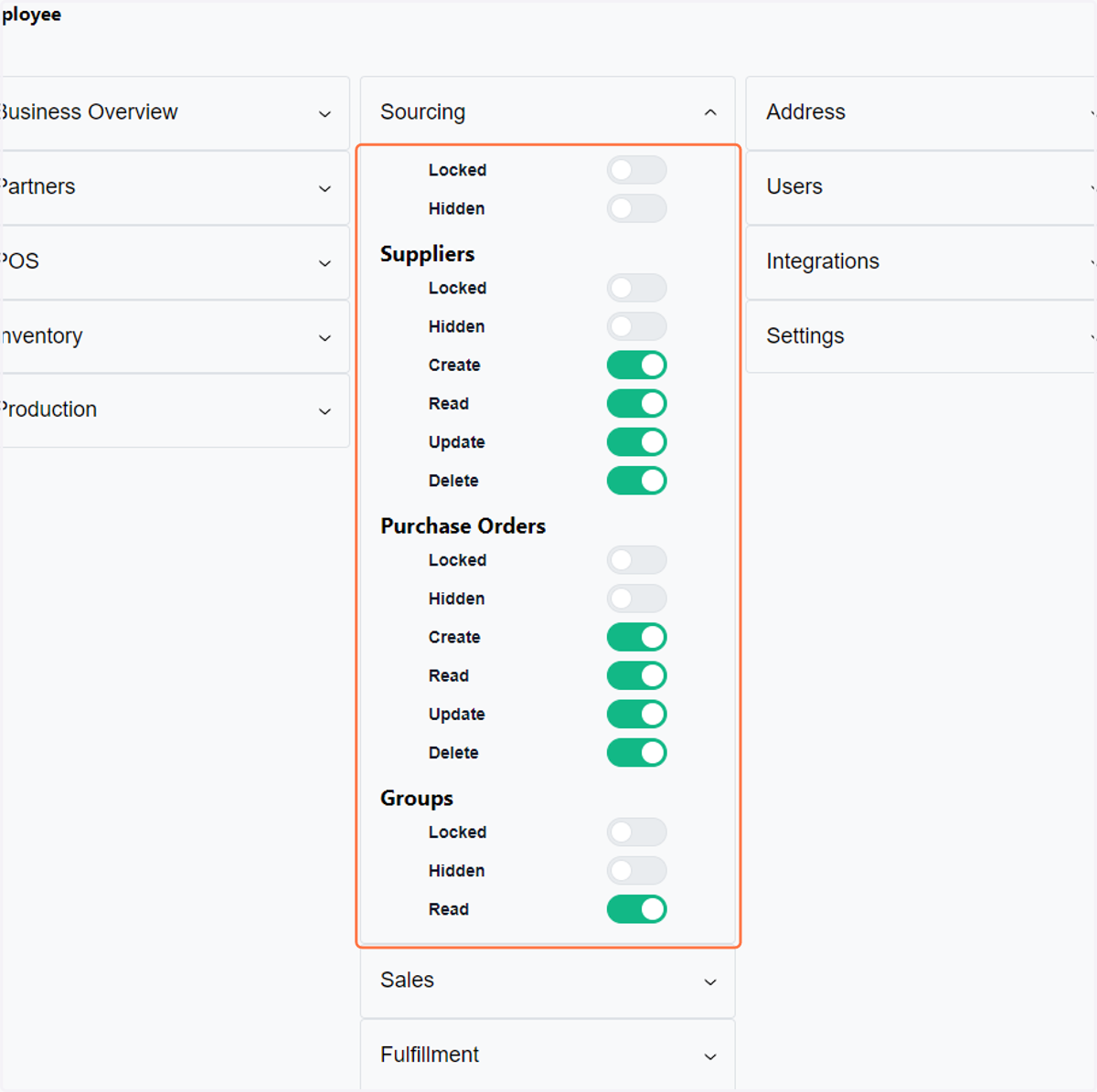1097x1092 pixels.
Task: Expand the POS section chevron
Action: pyautogui.click(x=325, y=263)
